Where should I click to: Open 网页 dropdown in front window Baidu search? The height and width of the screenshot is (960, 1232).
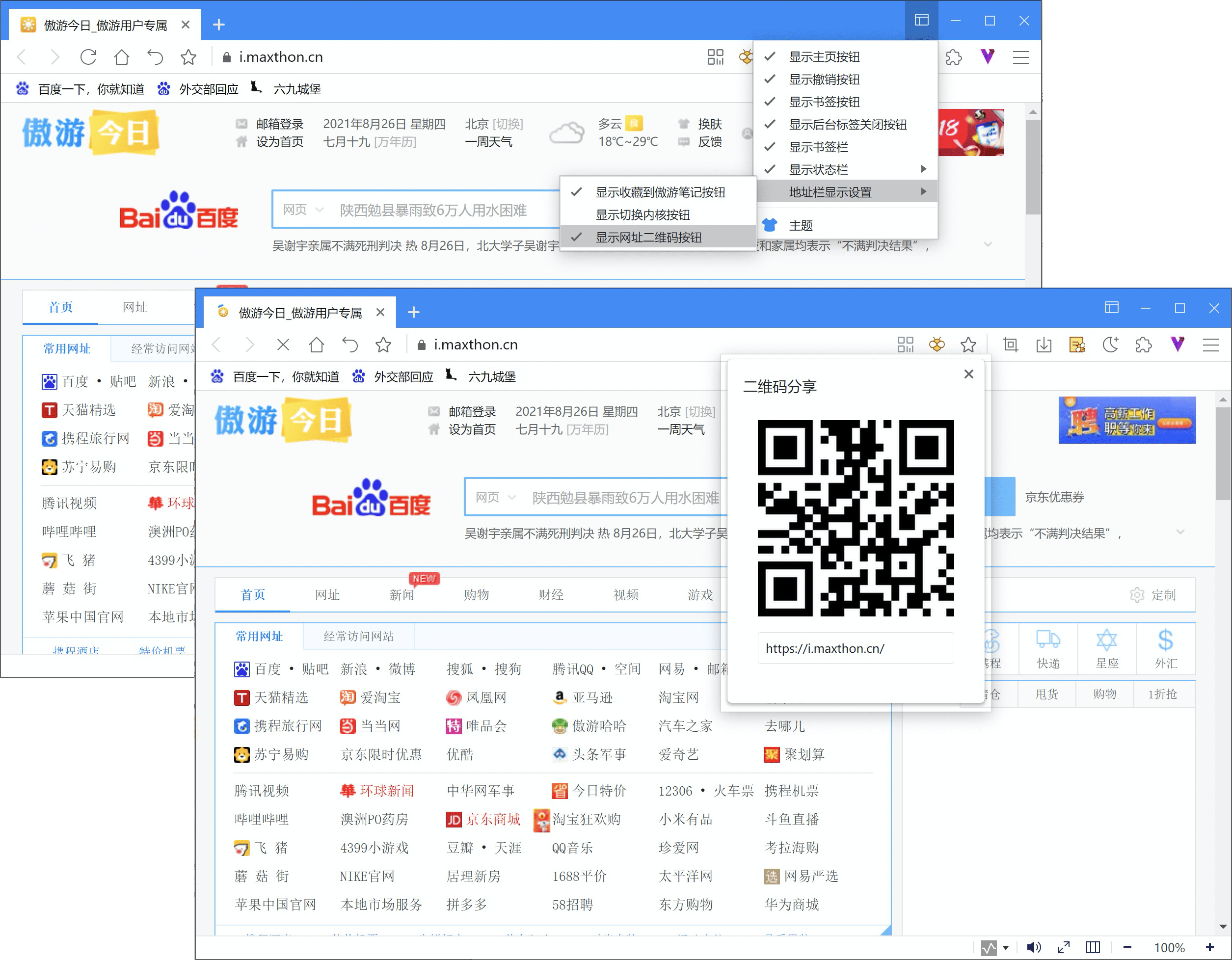495,498
